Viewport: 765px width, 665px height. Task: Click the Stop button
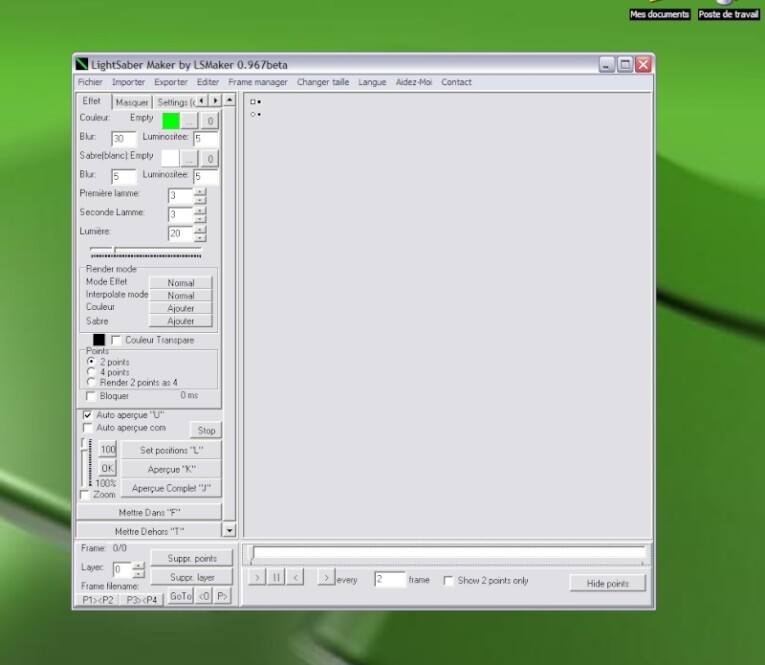click(206, 430)
